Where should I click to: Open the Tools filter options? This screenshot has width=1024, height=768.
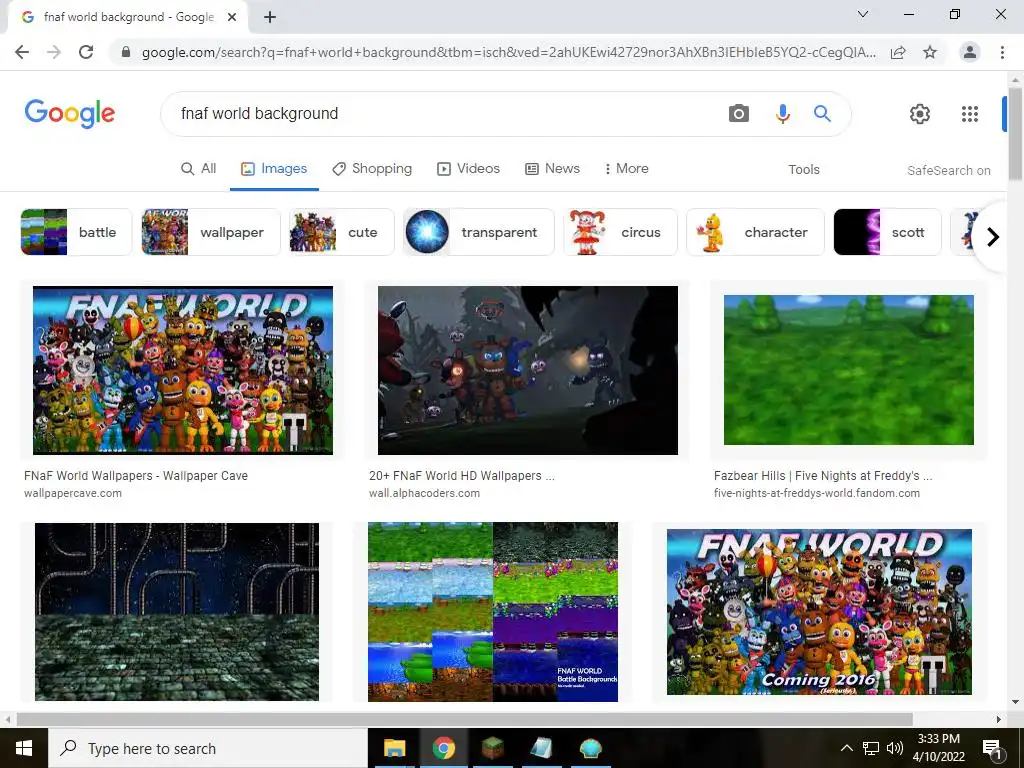tap(804, 169)
